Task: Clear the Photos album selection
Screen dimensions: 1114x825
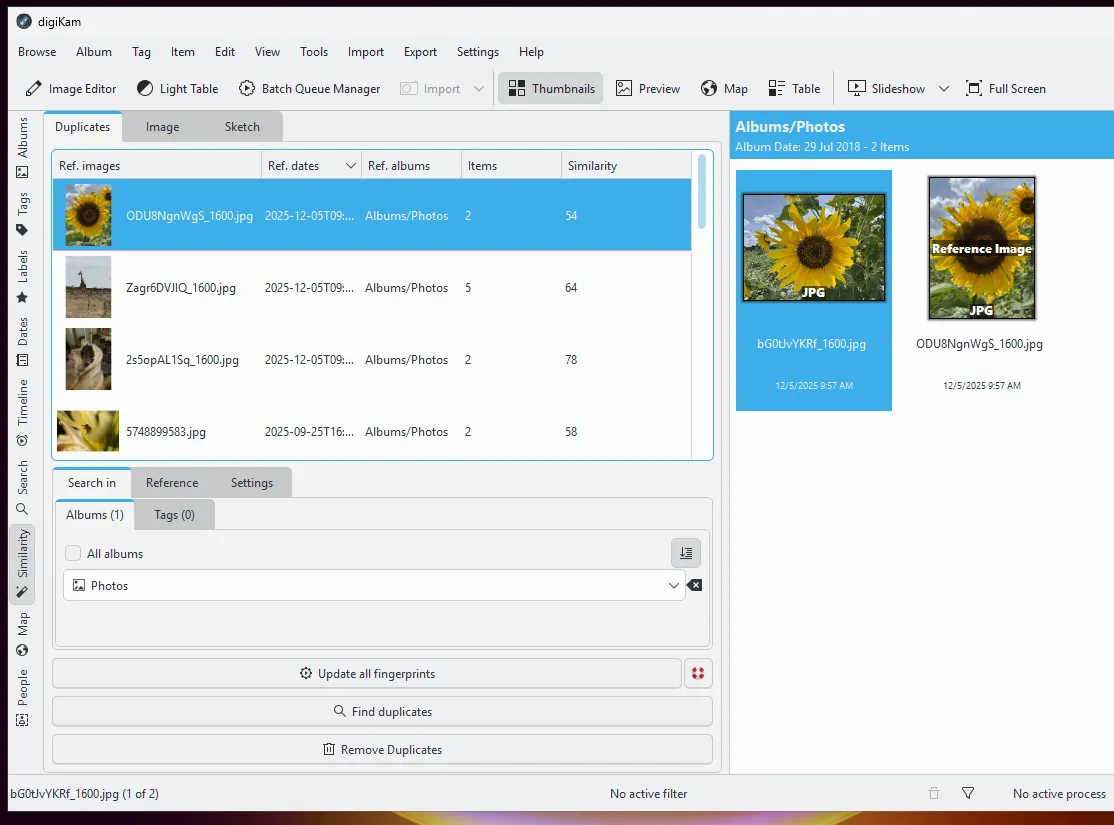Action: click(x=695, y=585)
